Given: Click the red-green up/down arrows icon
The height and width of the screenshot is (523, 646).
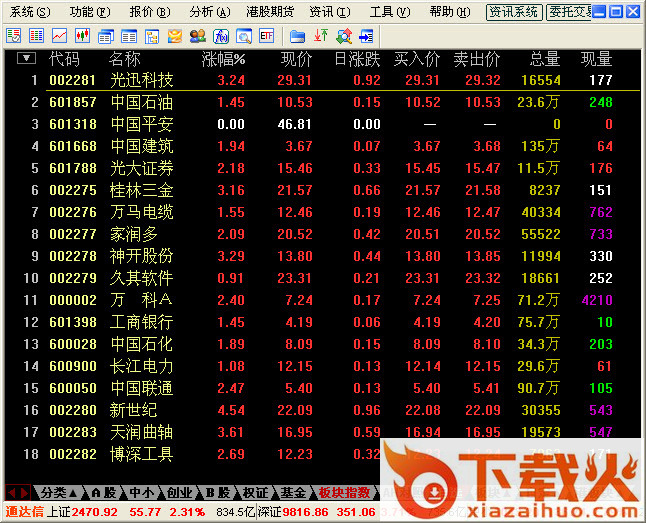Looking at the screenshot, I should coord(320,35).
